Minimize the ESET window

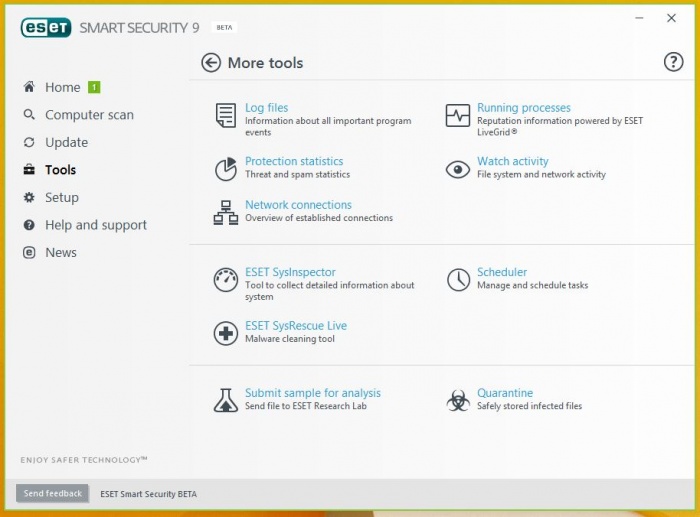(x=639, y=18)
